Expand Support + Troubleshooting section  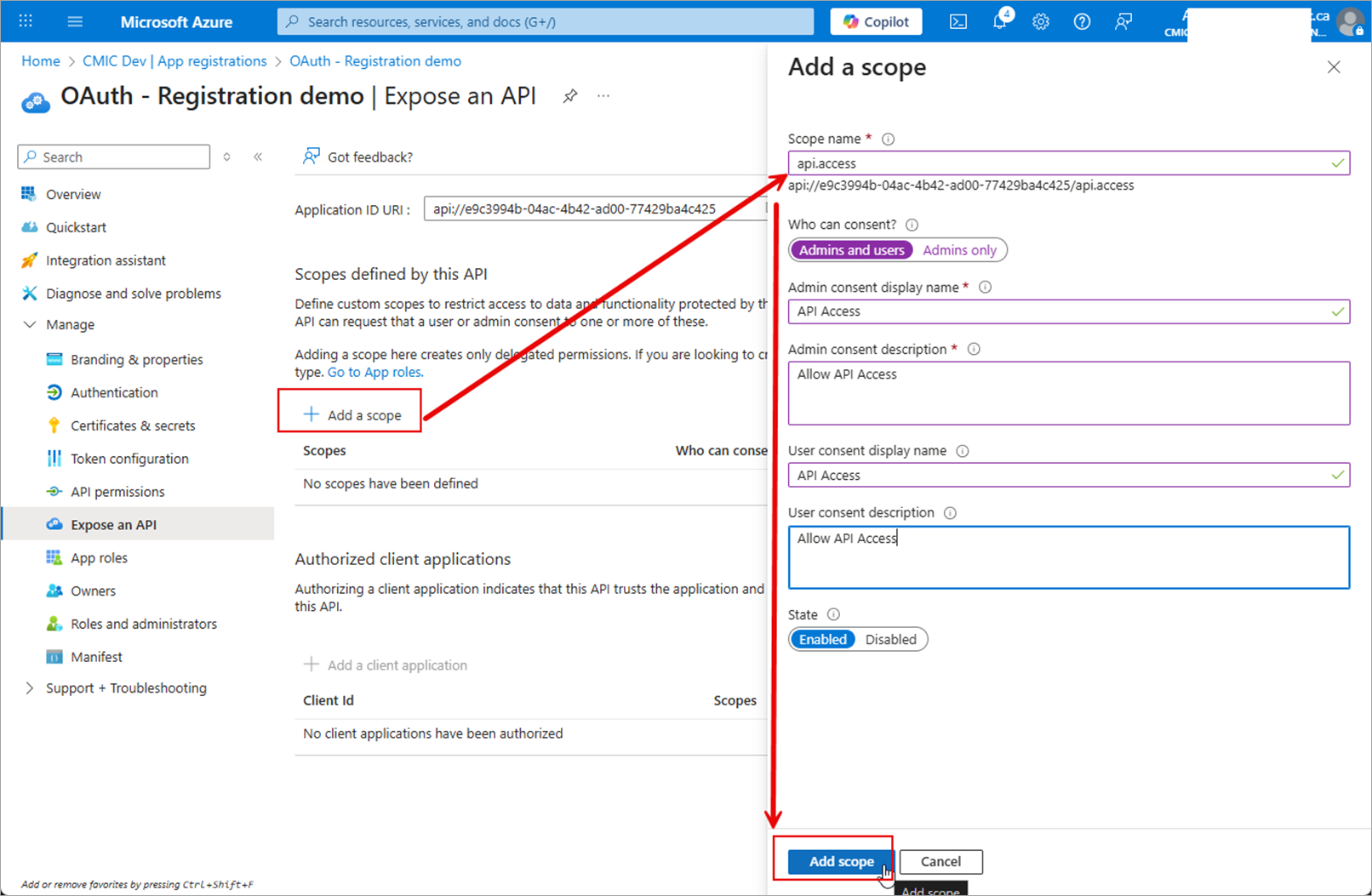click(30, 688)
